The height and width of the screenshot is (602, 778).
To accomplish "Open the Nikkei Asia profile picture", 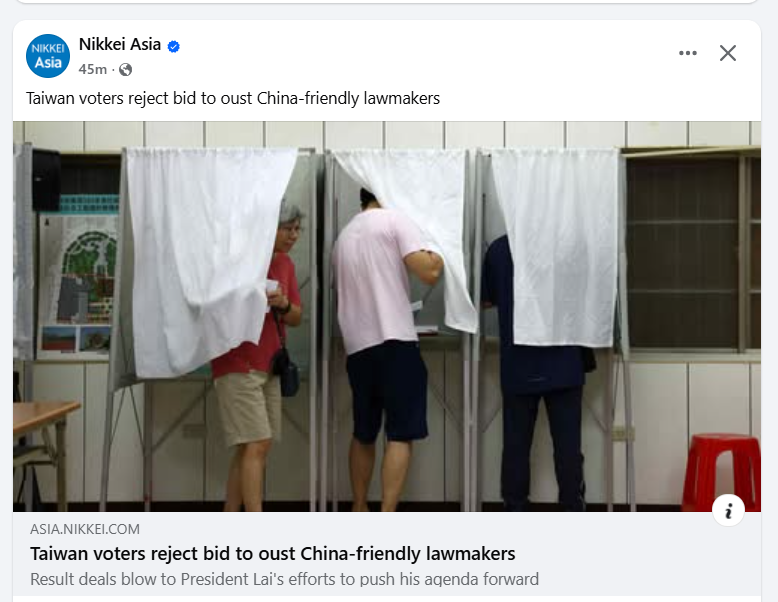I will click(48, 56).
